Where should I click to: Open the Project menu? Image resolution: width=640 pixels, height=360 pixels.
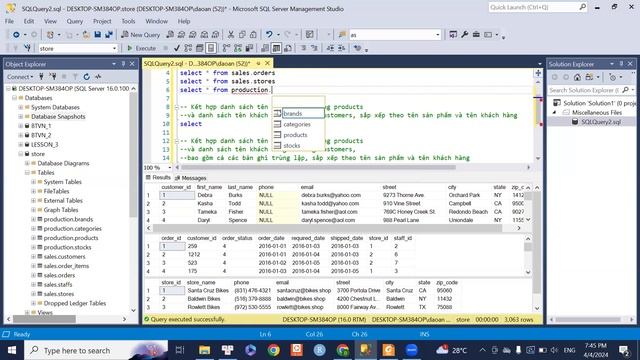click(102, 21)
